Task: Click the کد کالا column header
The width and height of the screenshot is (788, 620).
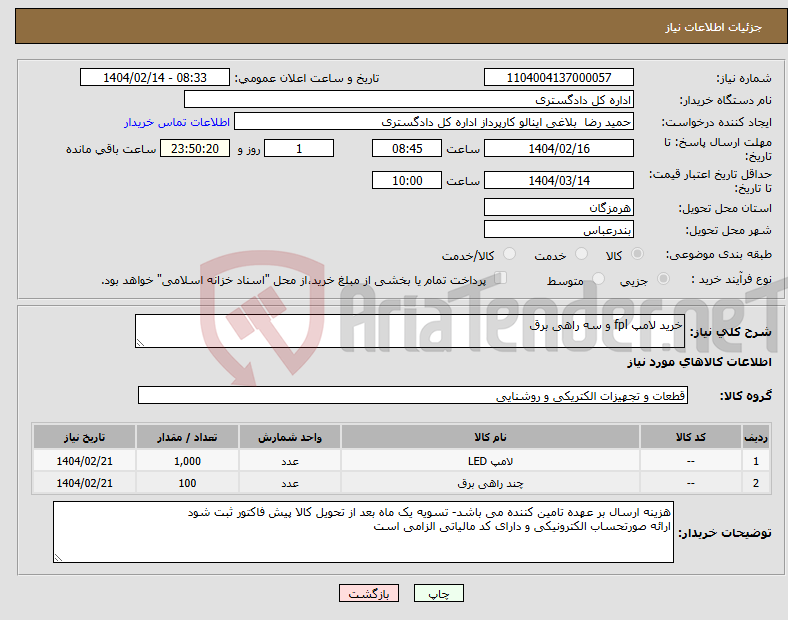Action: (x=691, y=437)
